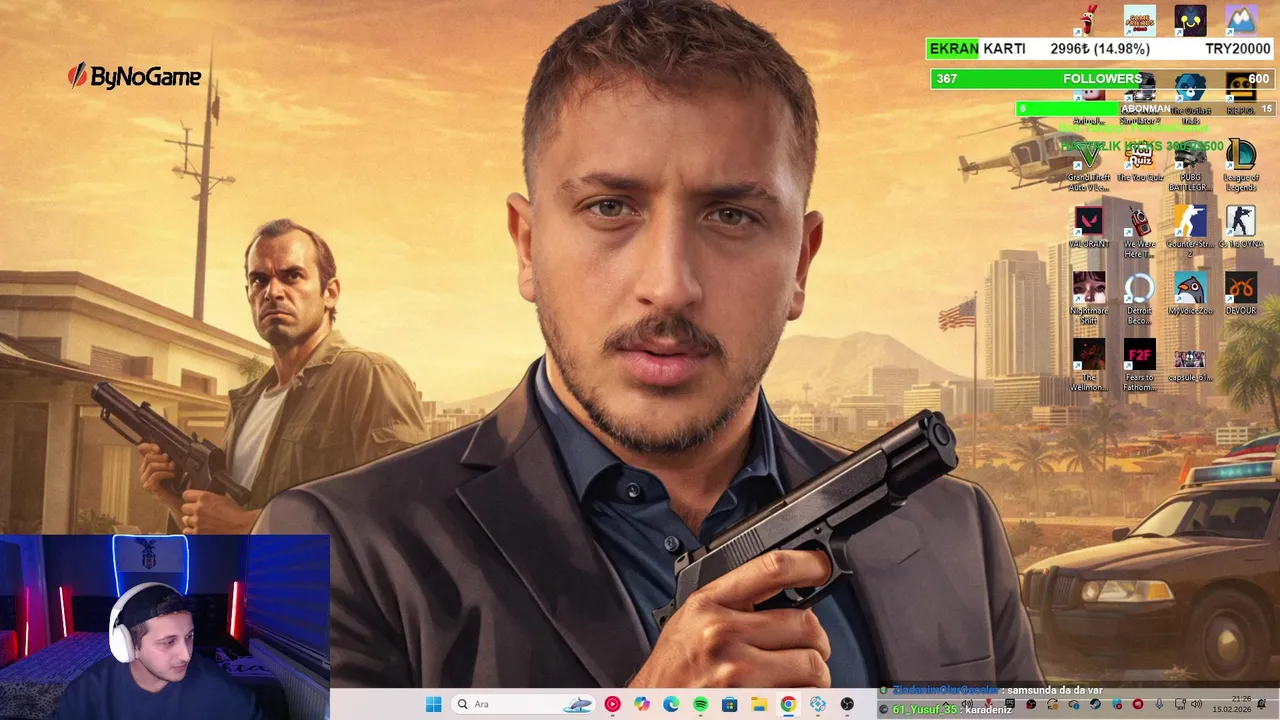
Task: Open the VALORANT desktop shortcut
Action: tap(1088, 228)
